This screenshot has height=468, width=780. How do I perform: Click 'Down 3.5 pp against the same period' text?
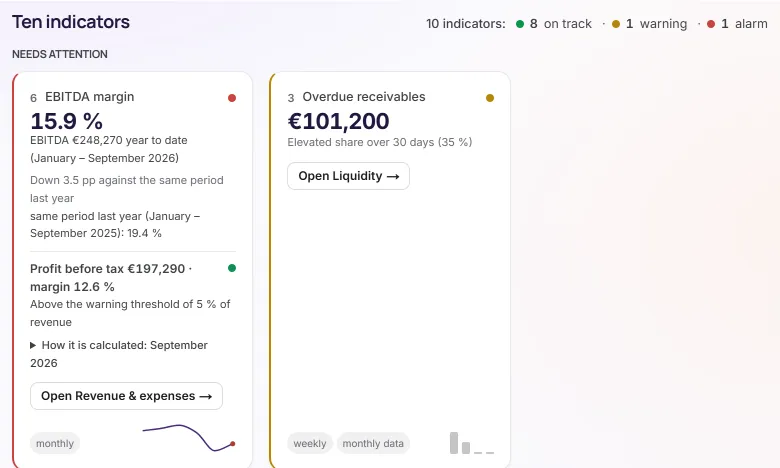[x=127, y=180]
